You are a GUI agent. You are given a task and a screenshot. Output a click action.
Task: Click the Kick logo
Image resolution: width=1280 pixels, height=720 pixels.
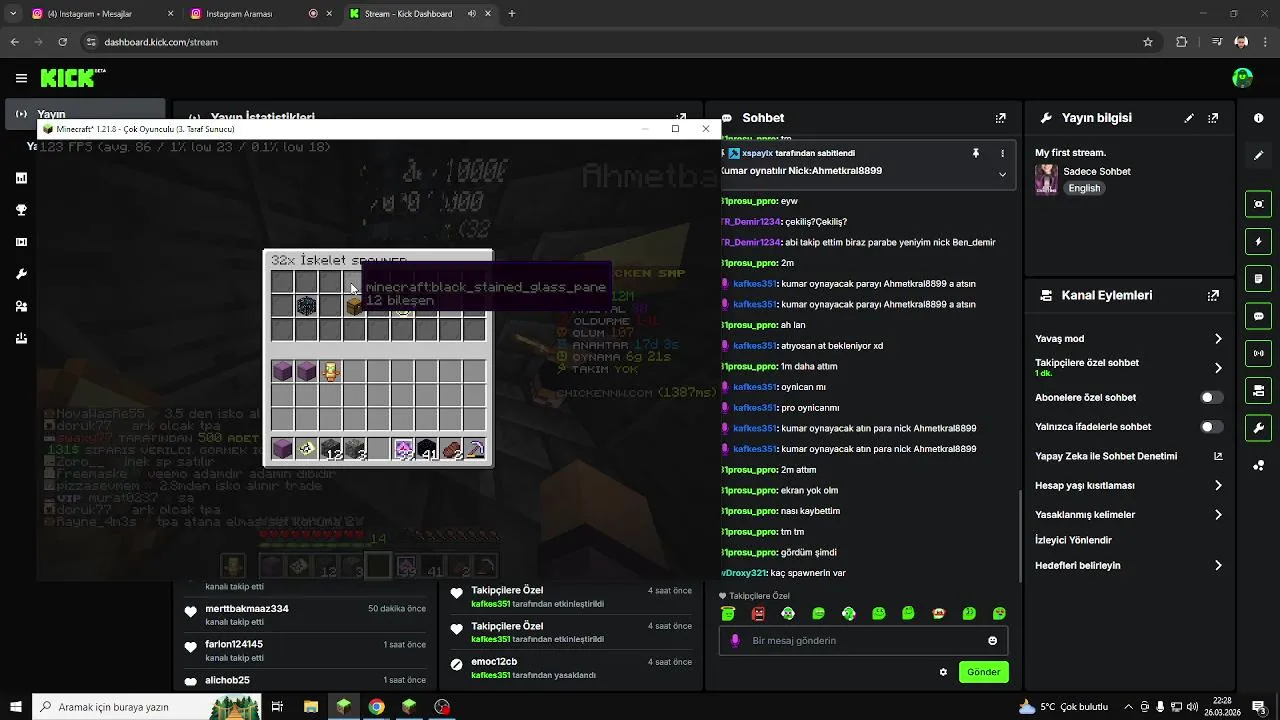(x=73, y=78)
